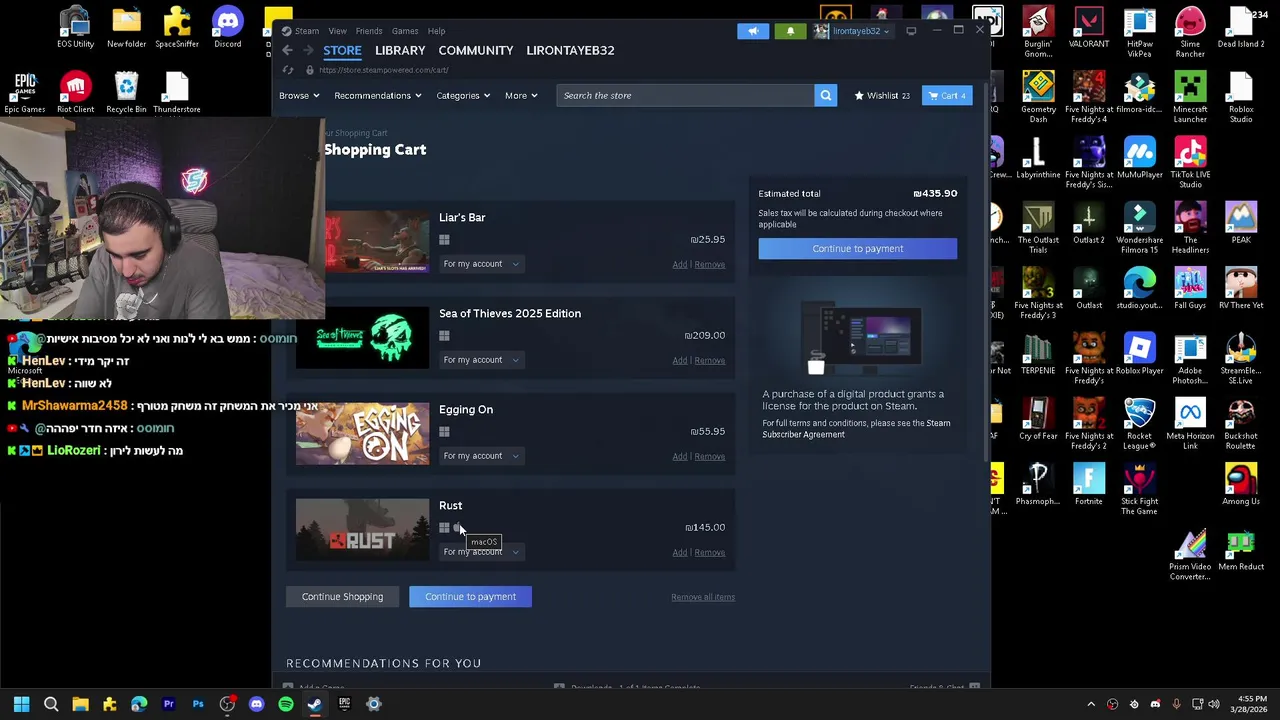Open Discord desktop shortcut
The image size is (1280, 720).
point(227,26)
